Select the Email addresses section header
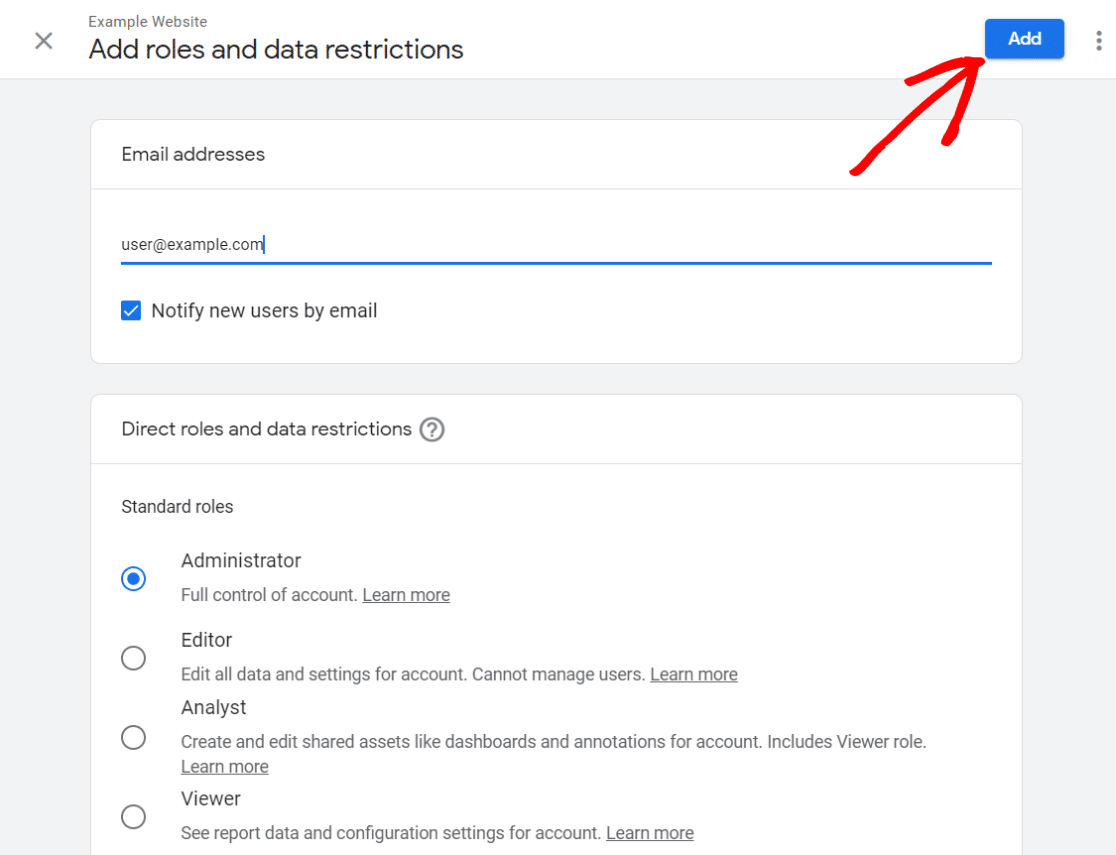Image resolution: width=1116 pixels, height=855 pixels. click(192, 154)
